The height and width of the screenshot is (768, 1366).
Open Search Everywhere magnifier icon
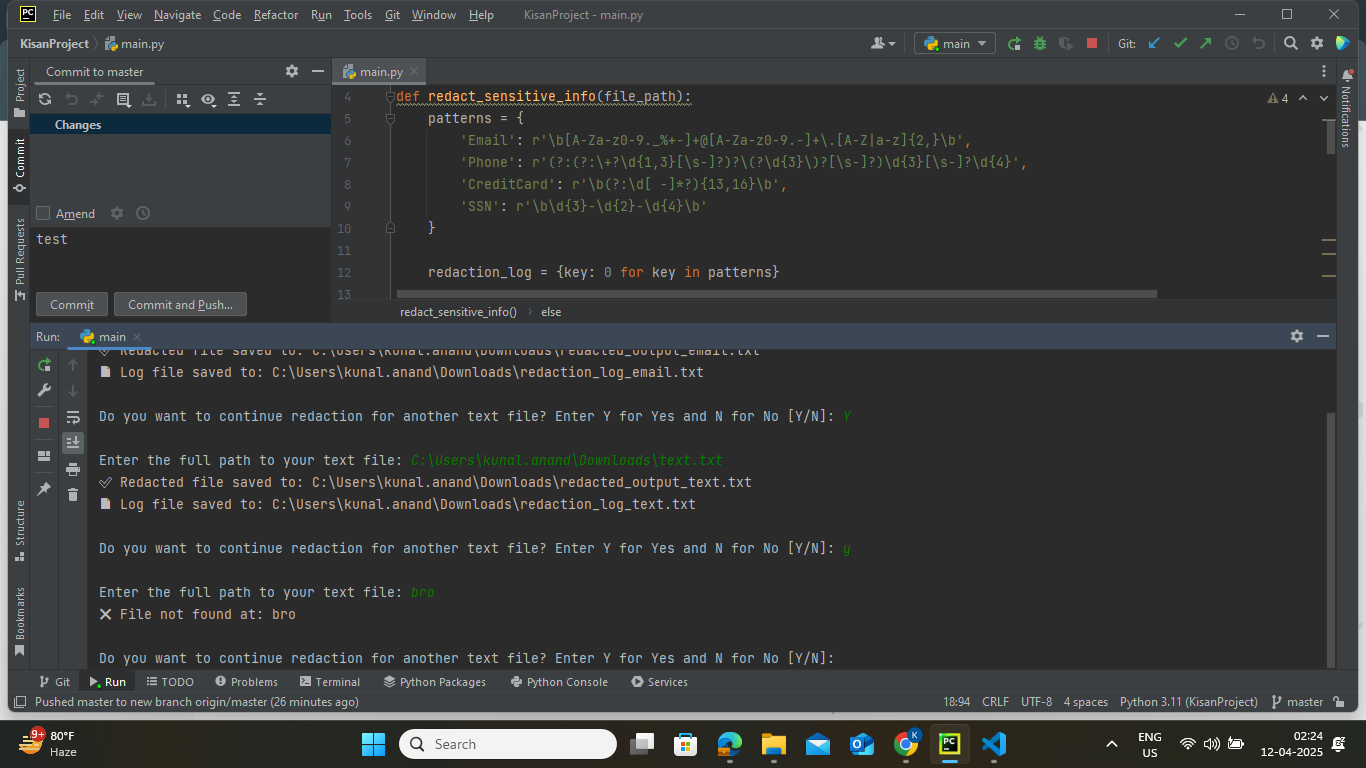coord(1291,44)
